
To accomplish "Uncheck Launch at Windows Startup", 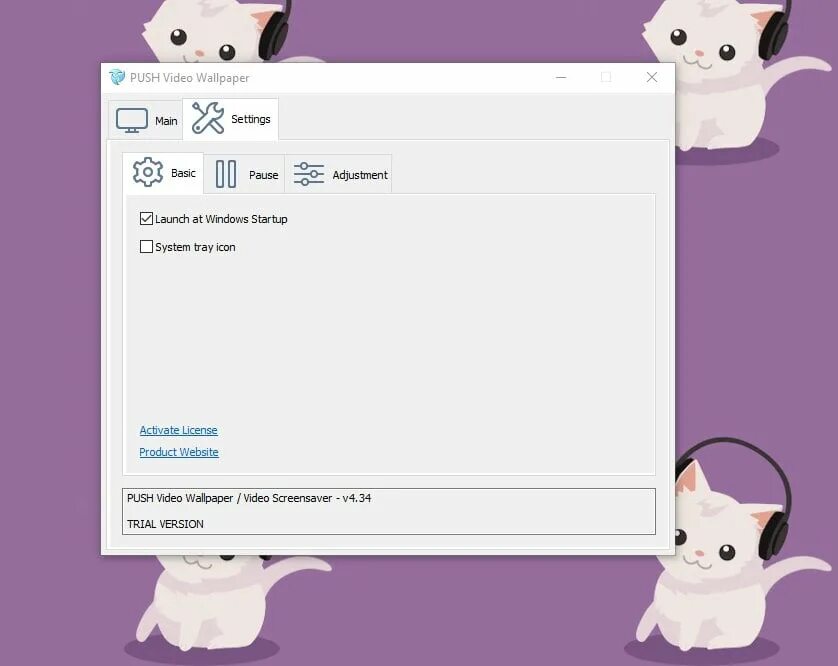I will tap(146, 219).
